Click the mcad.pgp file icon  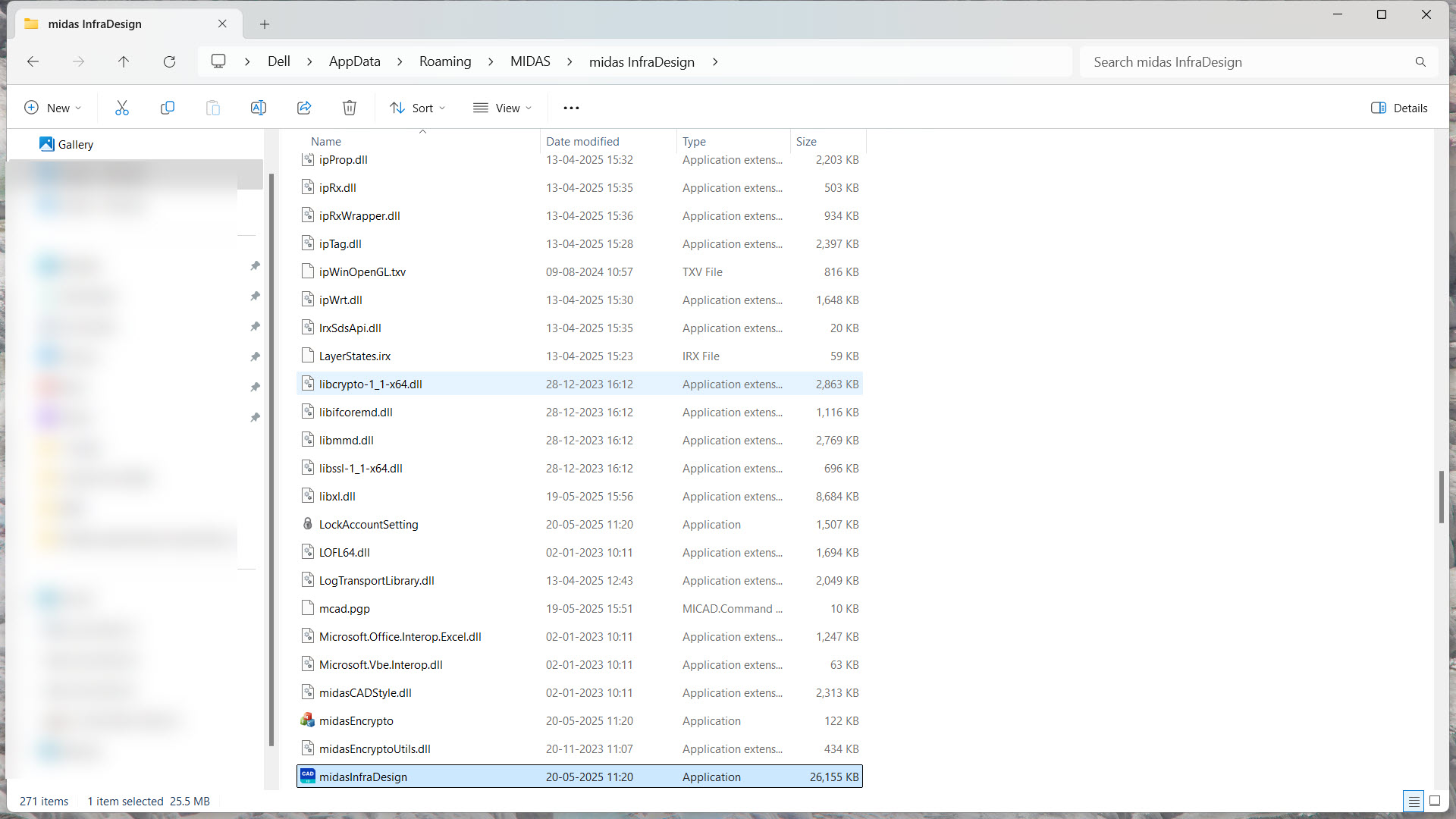click(307, 608)
